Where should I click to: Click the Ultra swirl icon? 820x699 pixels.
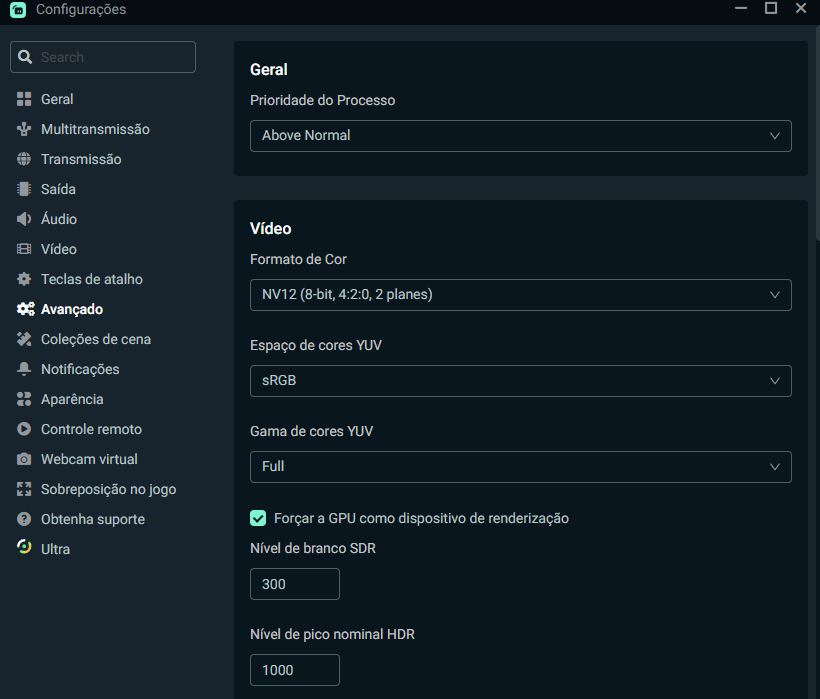(24, 547)
